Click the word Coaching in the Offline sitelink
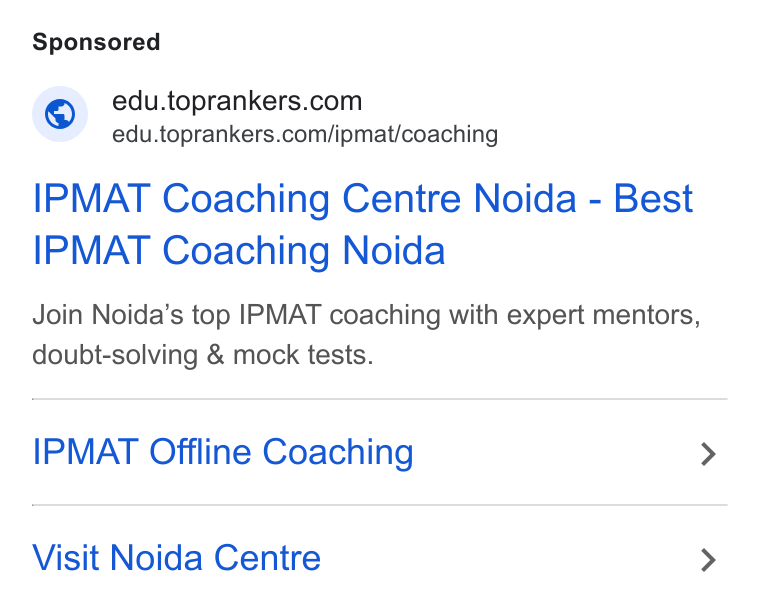Screen dimensions: 760x610 [x=338, y=453]
